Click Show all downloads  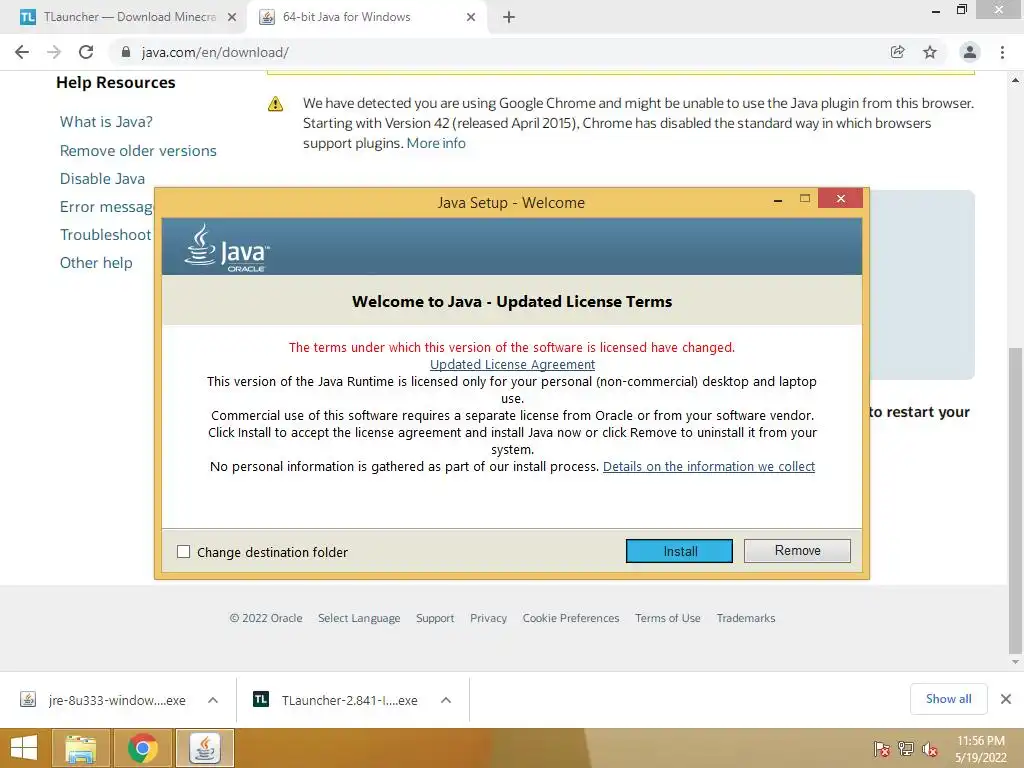948,699
